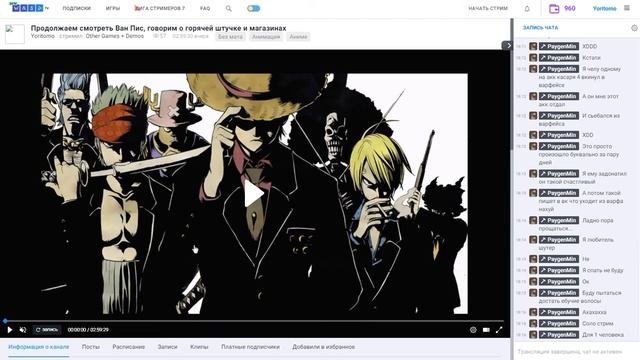Open the FAQ page
Image resolution: width=640 pixels, height=360 pixels.
205,8
